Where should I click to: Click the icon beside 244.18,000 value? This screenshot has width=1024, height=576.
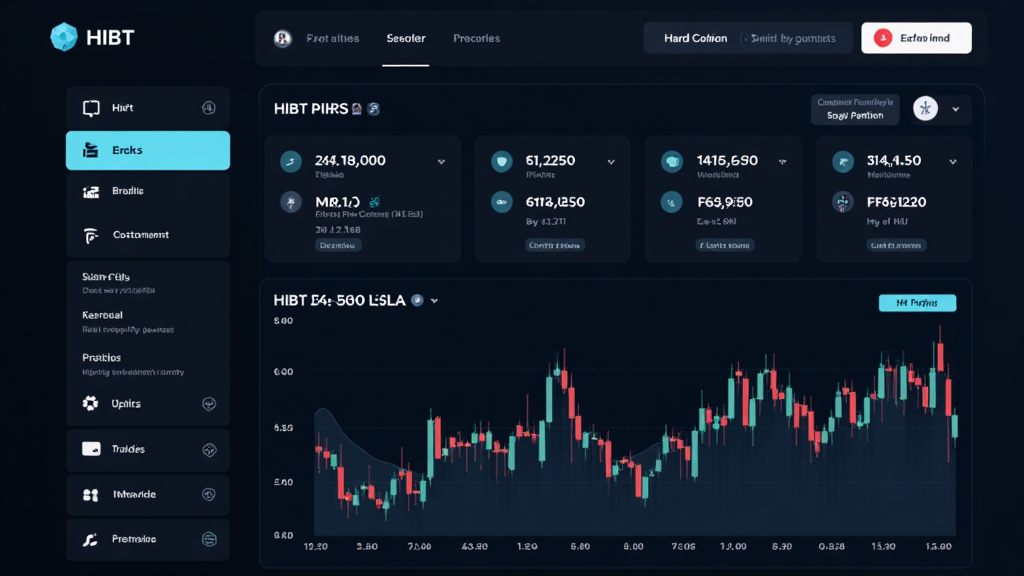click(x=292, y=161)
